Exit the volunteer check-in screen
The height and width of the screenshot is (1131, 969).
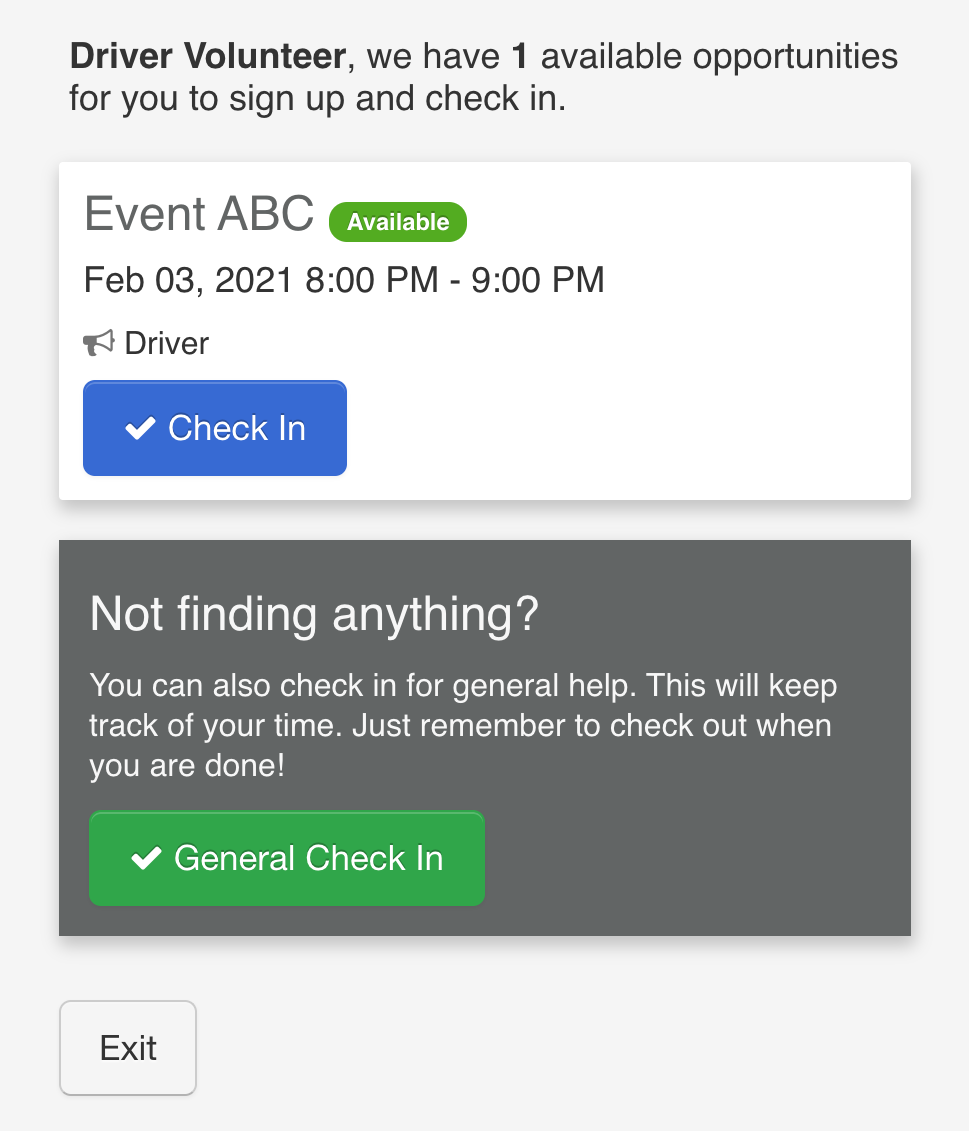pyautogui.click(x=128, y=1047)
